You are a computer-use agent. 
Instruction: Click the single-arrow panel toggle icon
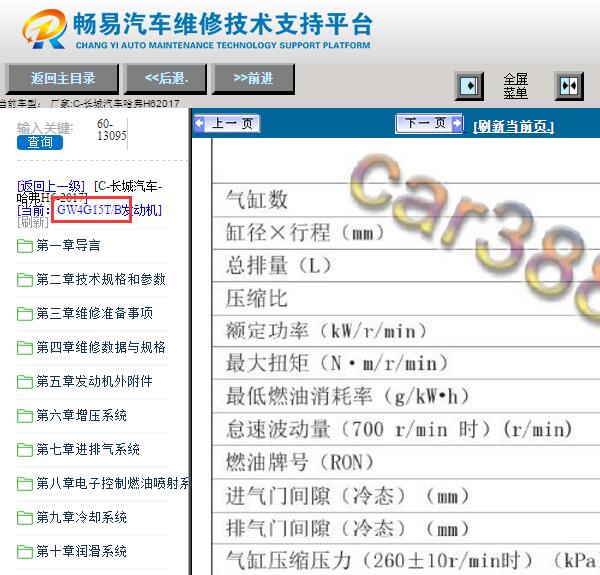469,86
